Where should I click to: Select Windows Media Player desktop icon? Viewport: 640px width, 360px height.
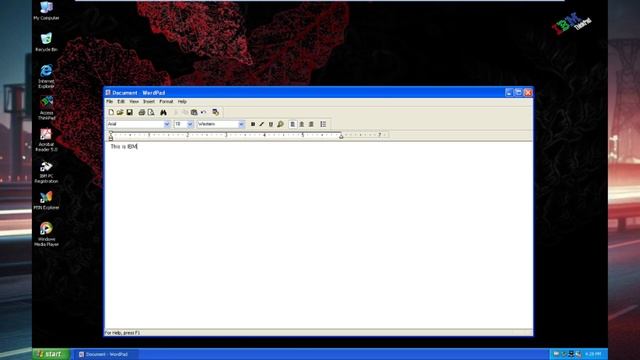pos(46,234)
